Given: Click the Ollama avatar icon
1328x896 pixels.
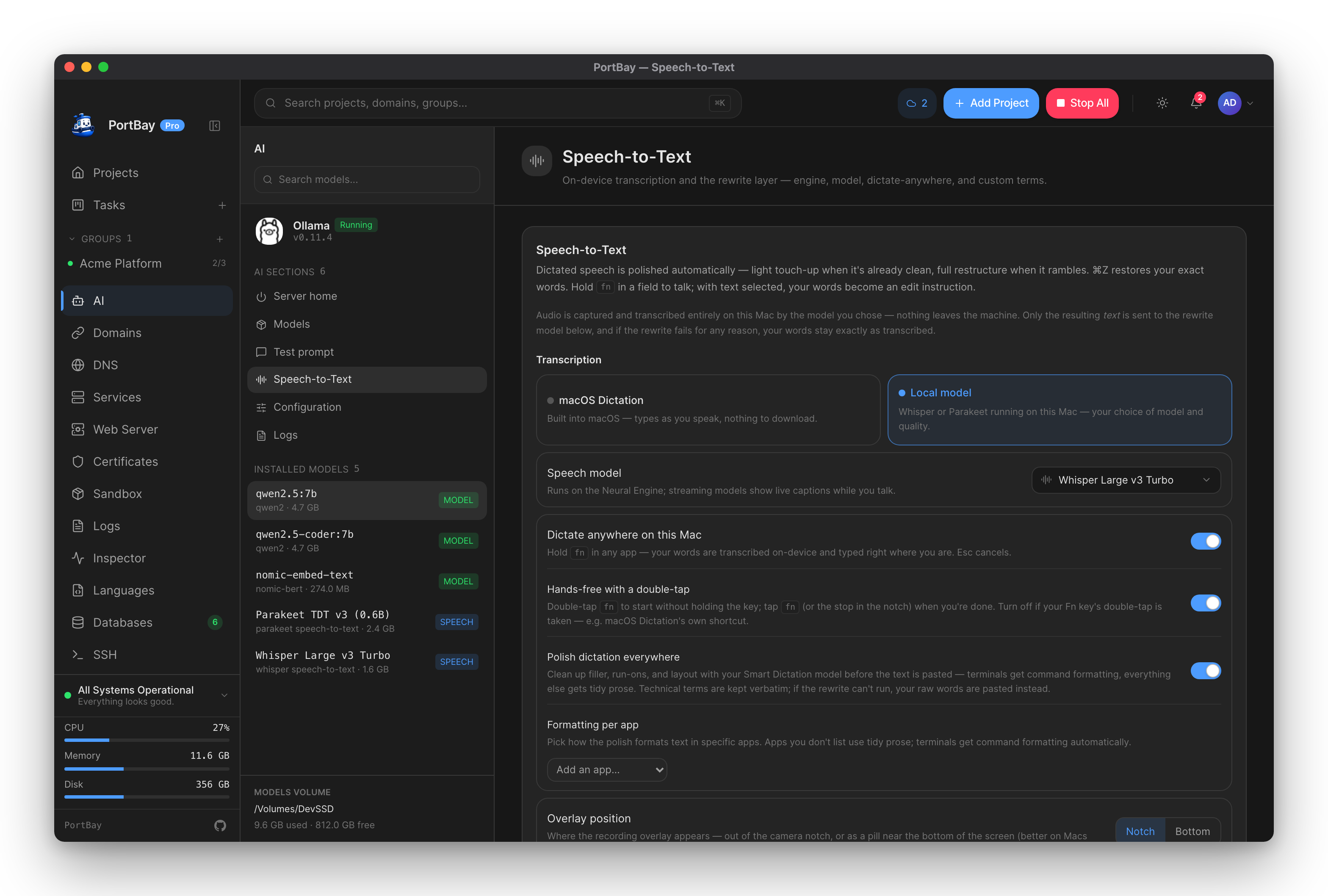Looking at the screenshot, I should pyautogui.click(x=269, y=231).
